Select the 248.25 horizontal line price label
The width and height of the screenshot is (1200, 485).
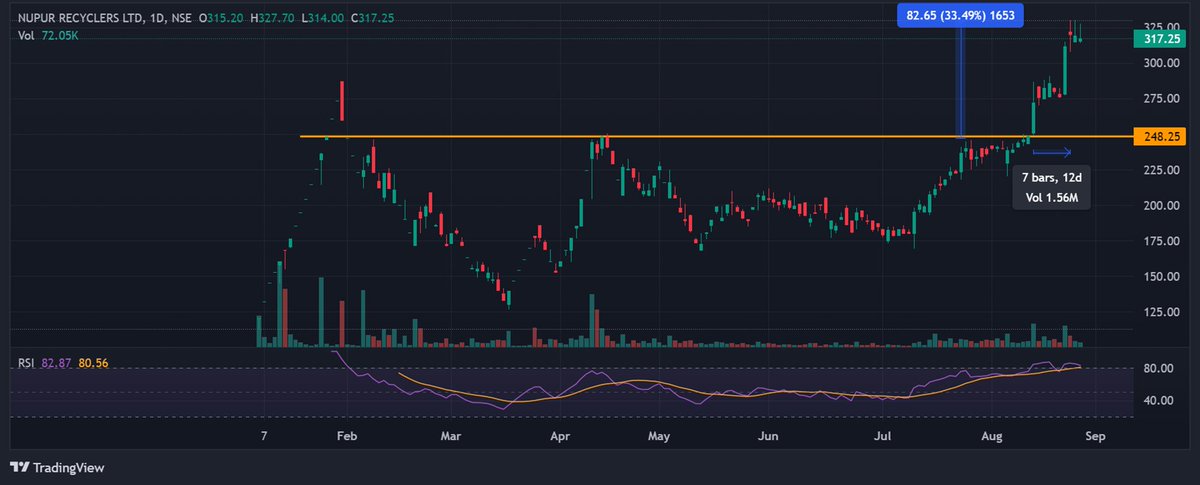point(1159,136)
